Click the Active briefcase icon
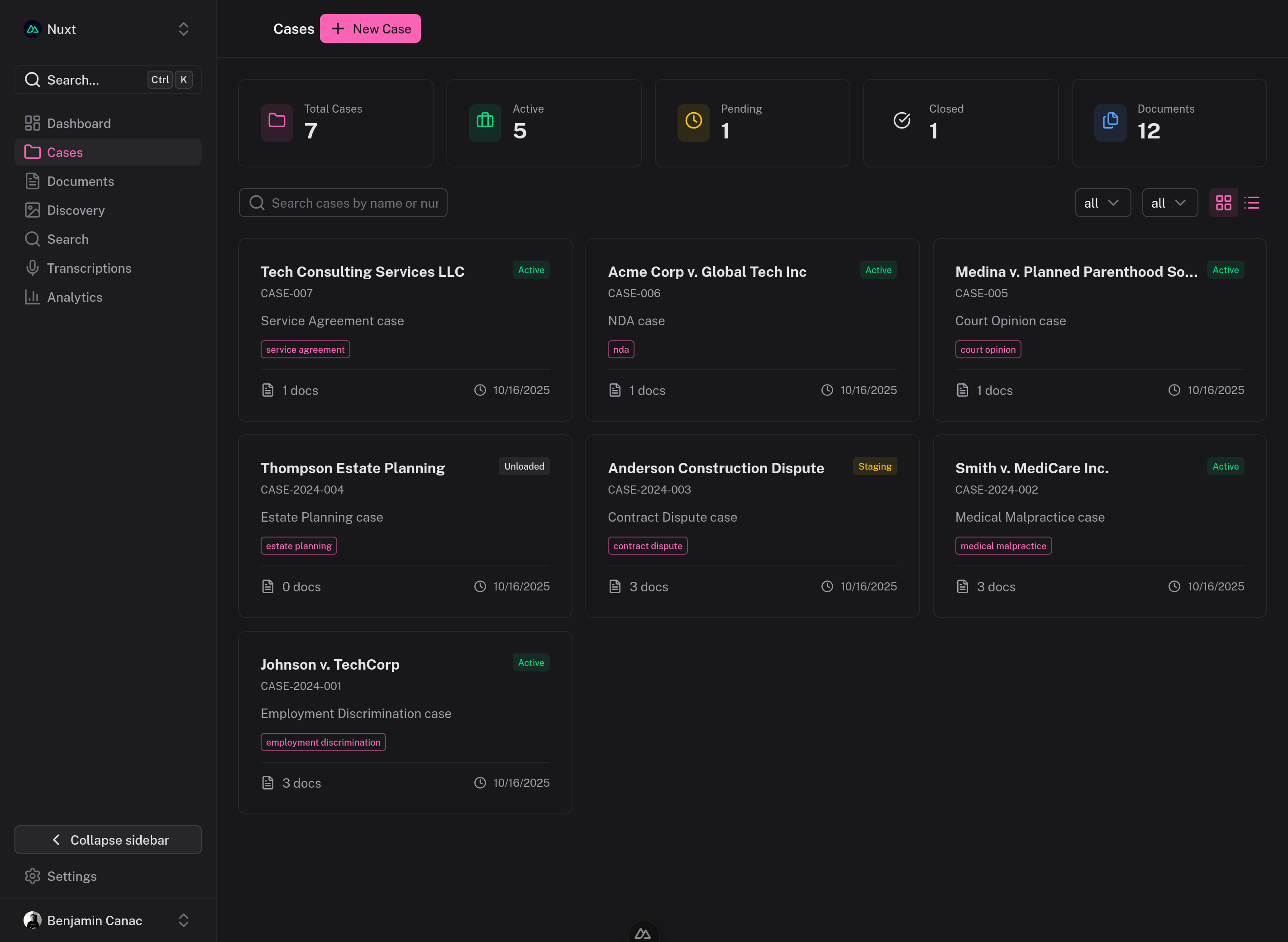The width and height of the screenshot is (1288, 942). tap(485, 121)
